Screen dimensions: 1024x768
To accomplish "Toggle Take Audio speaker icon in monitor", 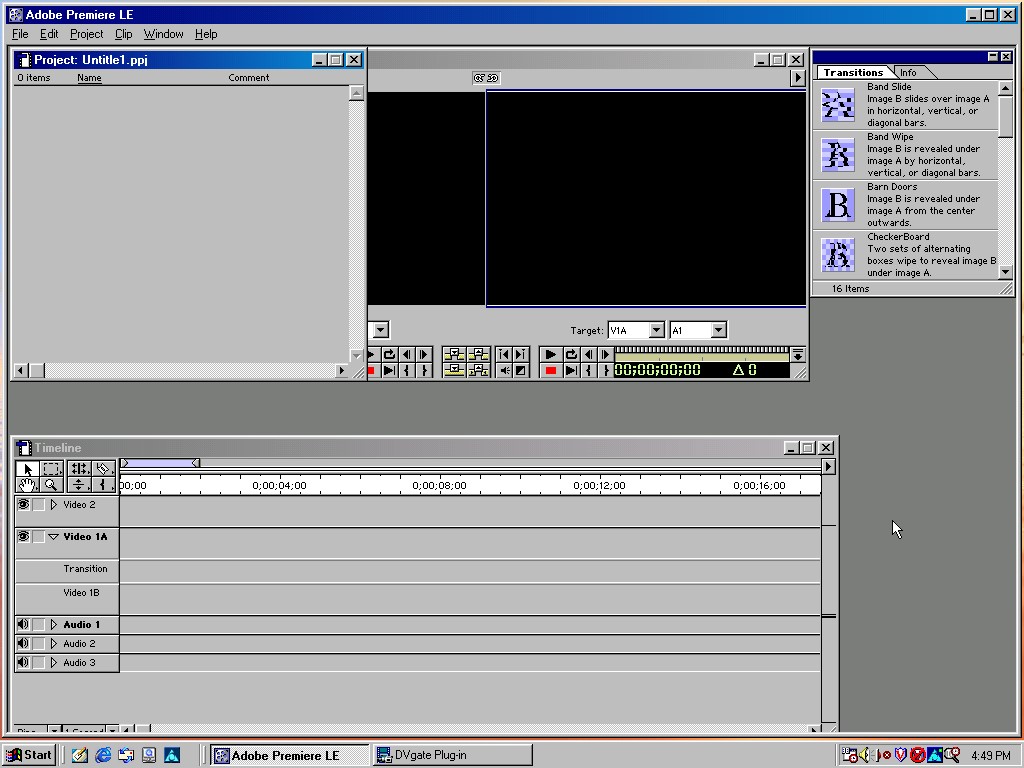I will click(x=504, y=370).
